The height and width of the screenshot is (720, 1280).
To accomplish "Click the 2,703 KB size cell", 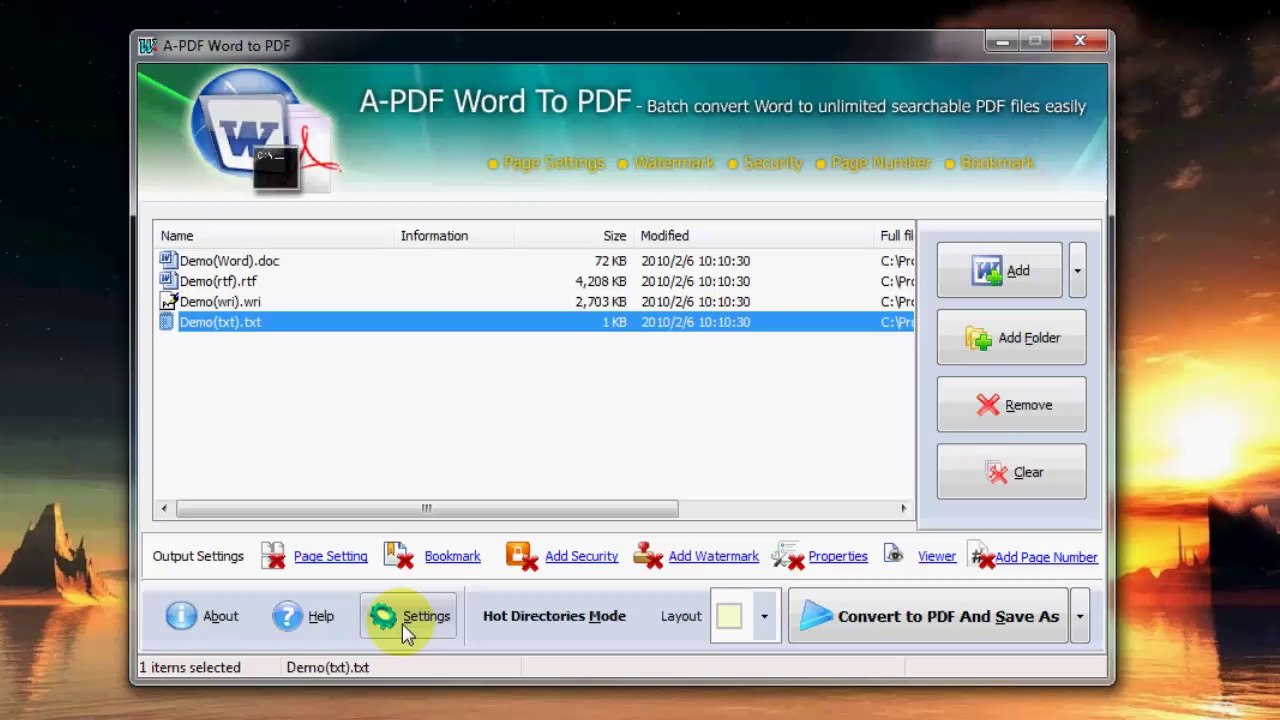I will (601, 301).
